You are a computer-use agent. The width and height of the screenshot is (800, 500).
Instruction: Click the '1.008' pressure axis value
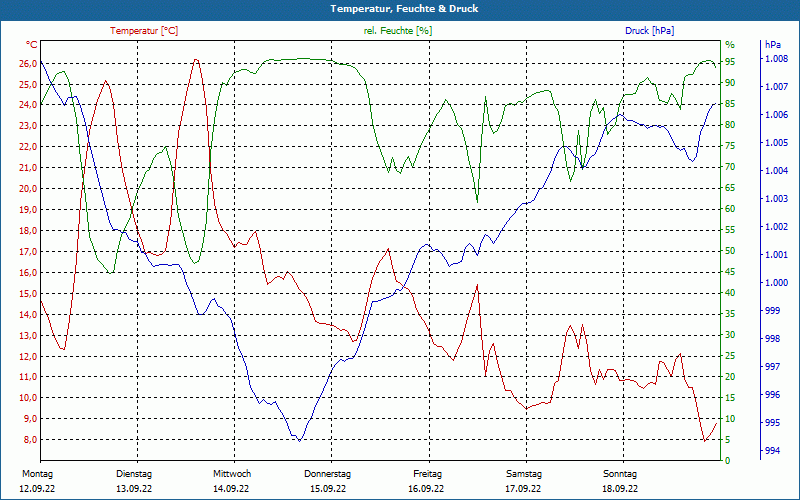[777, 59]
